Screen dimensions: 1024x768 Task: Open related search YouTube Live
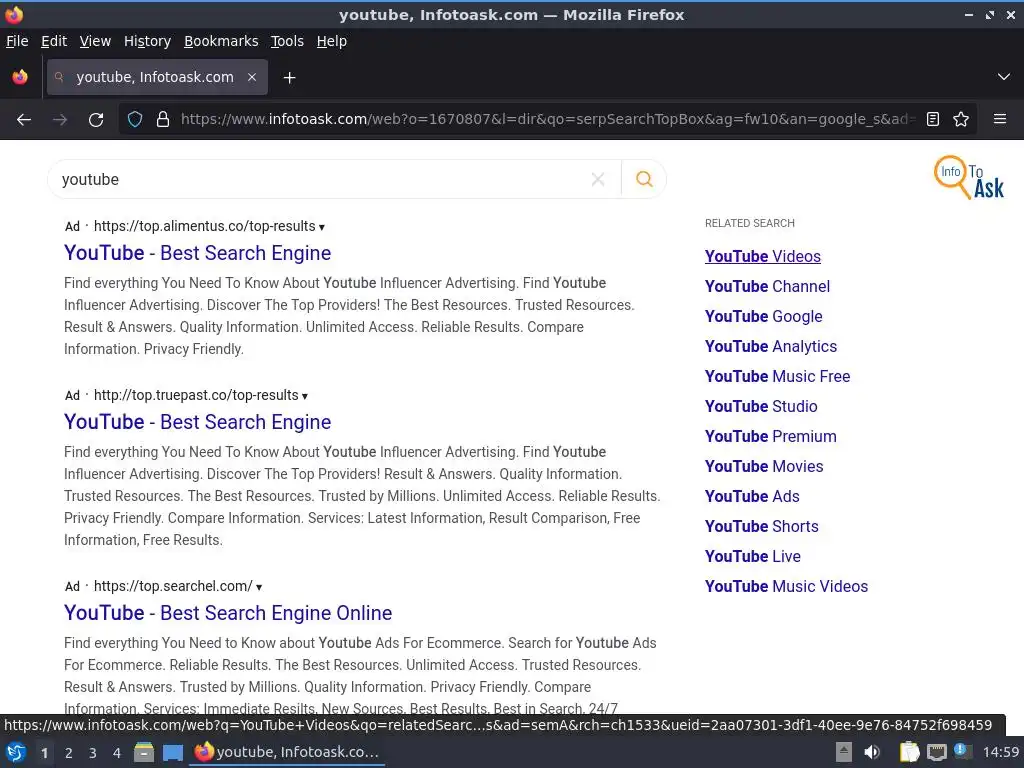tap(753, 556)
